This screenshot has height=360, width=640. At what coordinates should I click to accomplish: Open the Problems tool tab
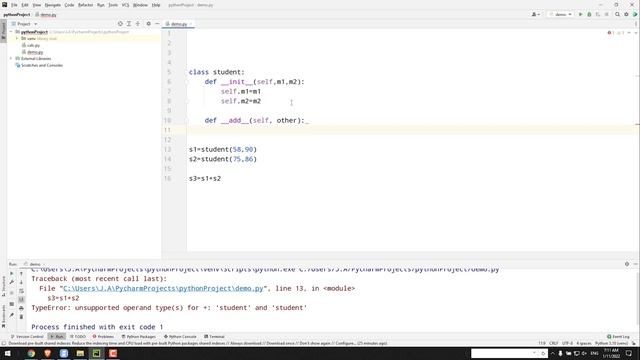tap(103, 337)
